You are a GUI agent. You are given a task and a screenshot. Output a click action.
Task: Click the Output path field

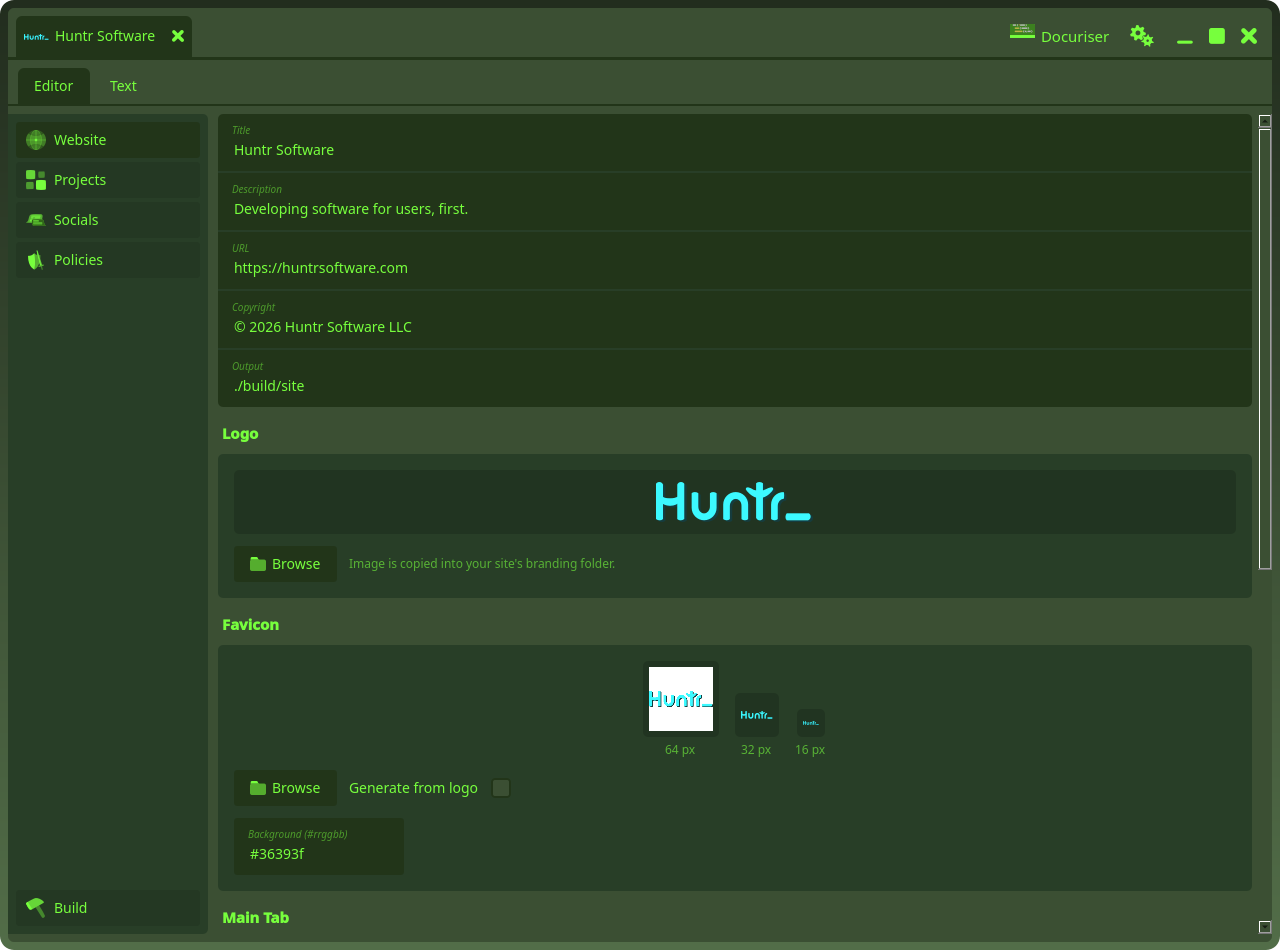[735, 378]
